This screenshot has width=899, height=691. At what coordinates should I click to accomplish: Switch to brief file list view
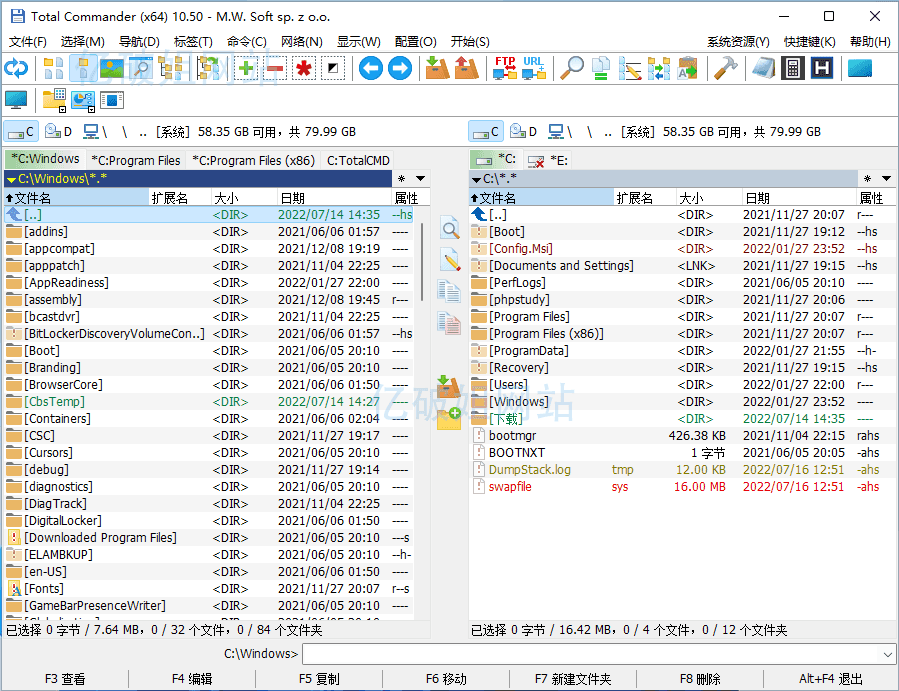click(x=54, y=69)
